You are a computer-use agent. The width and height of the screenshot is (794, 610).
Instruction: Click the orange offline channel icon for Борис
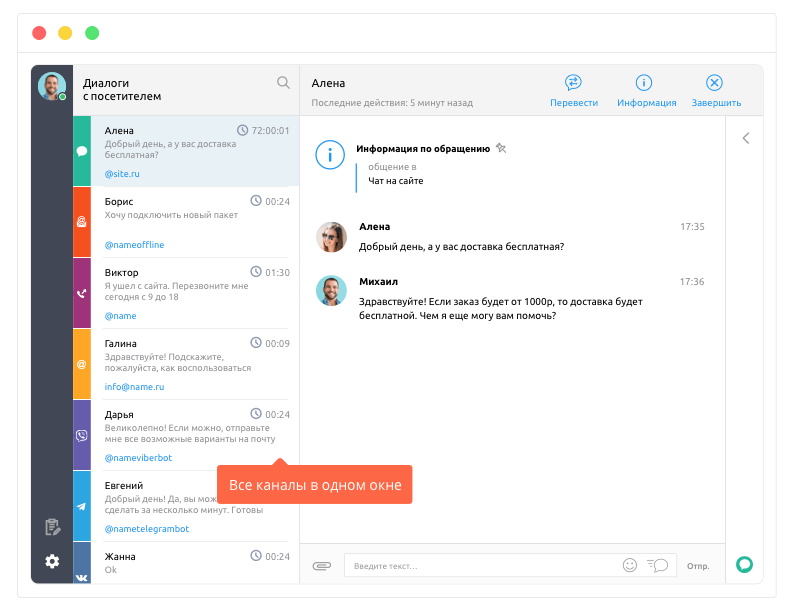click(x=82, y=222)
